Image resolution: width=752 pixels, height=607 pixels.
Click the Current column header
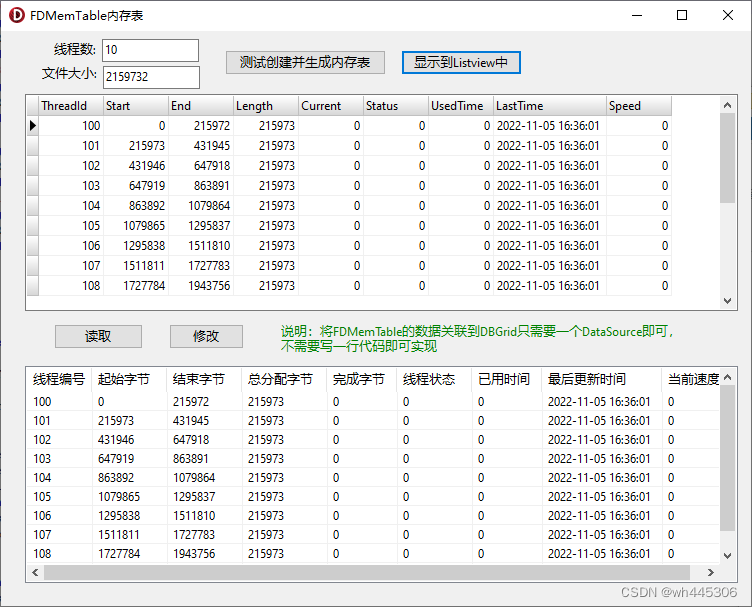click(331, 106)
